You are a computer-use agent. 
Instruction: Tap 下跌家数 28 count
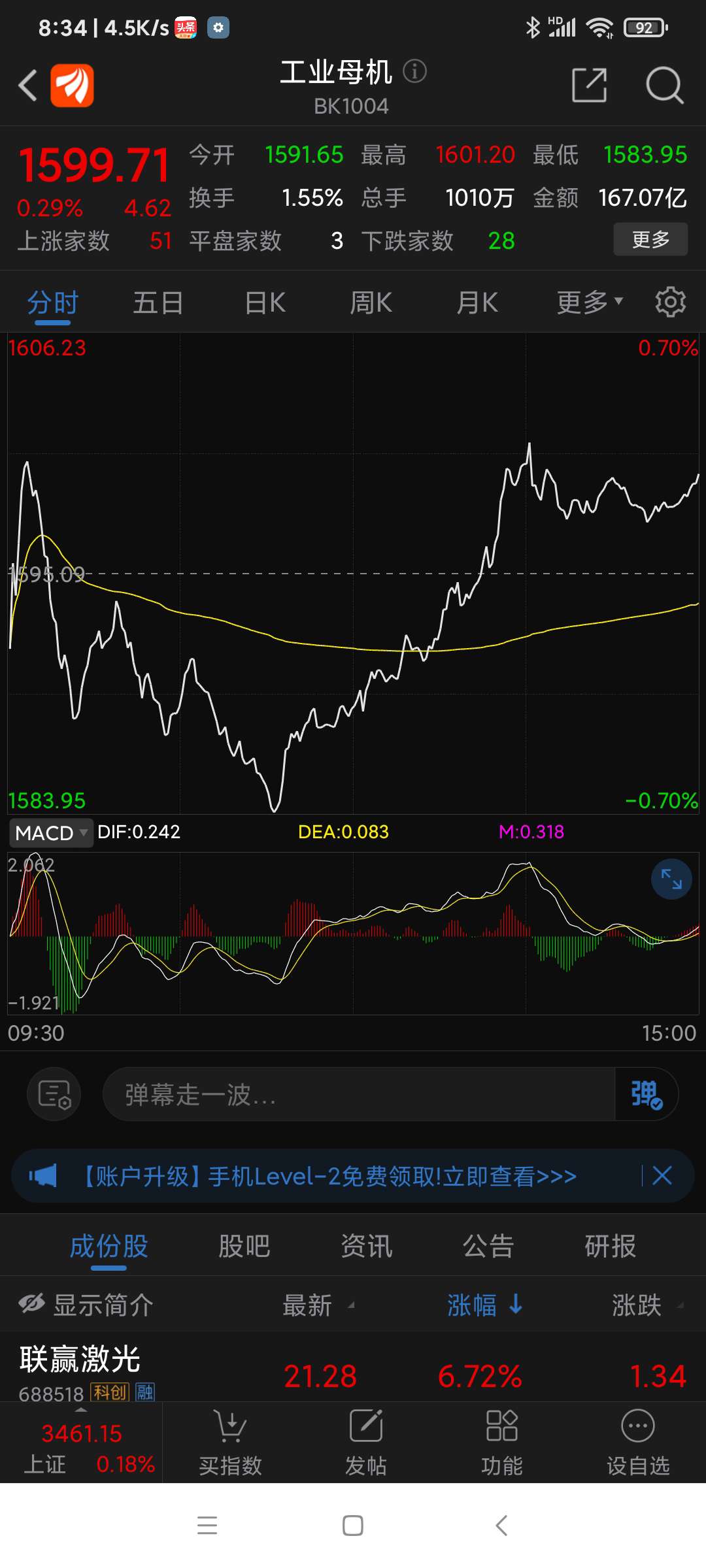click(x=438, y=240)
